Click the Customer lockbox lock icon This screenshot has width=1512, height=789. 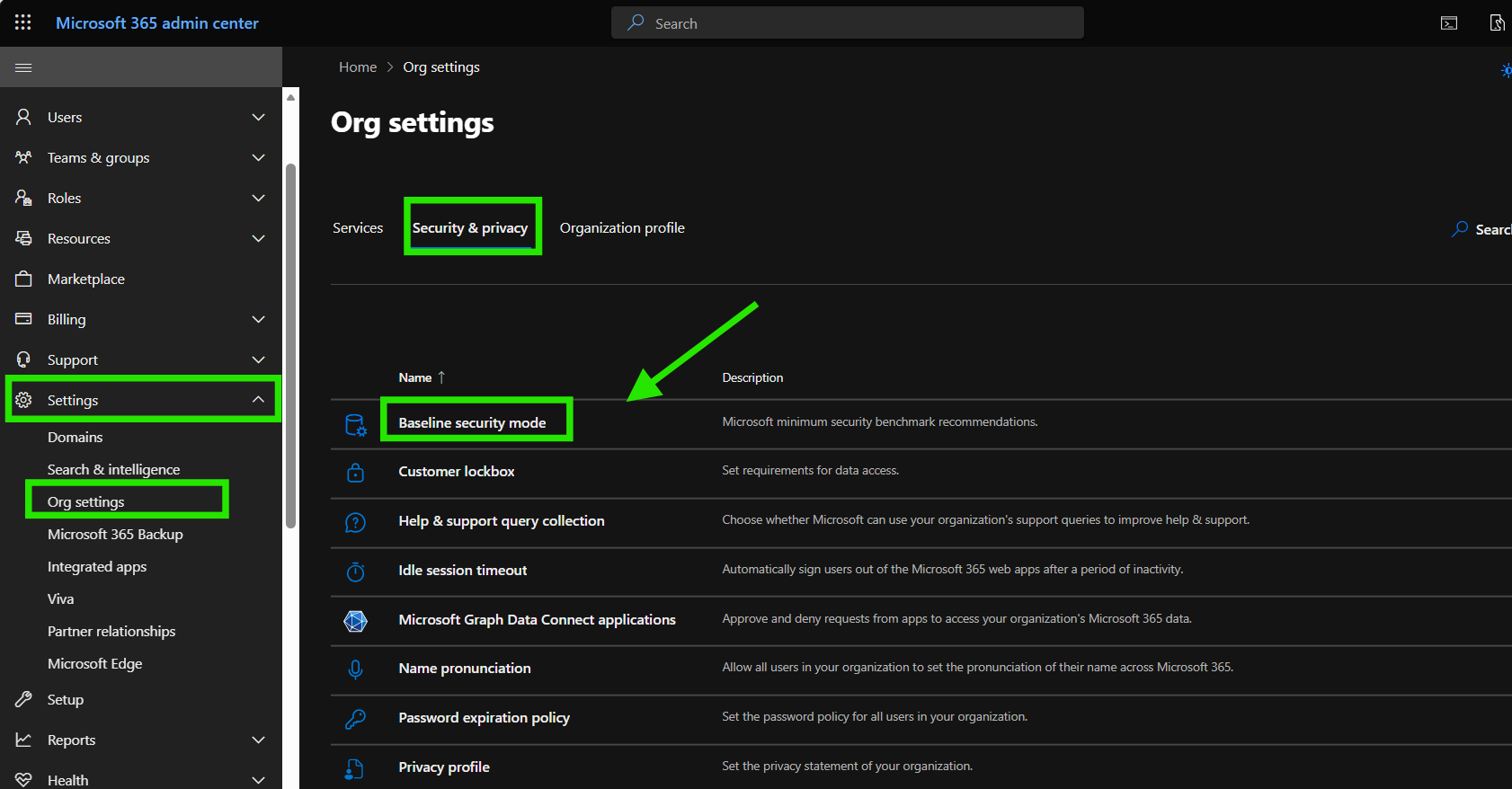(x=356, y=472)
